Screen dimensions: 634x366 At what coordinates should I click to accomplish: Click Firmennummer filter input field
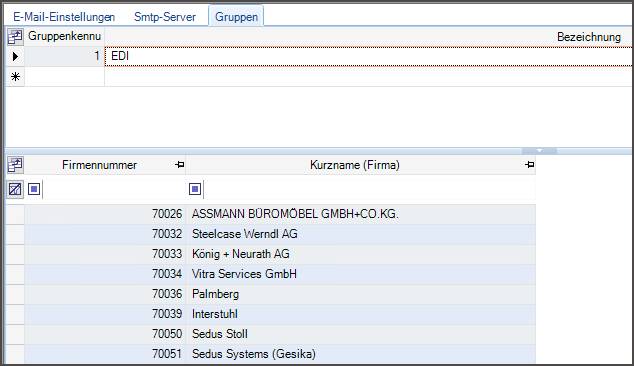pos(114,189)
